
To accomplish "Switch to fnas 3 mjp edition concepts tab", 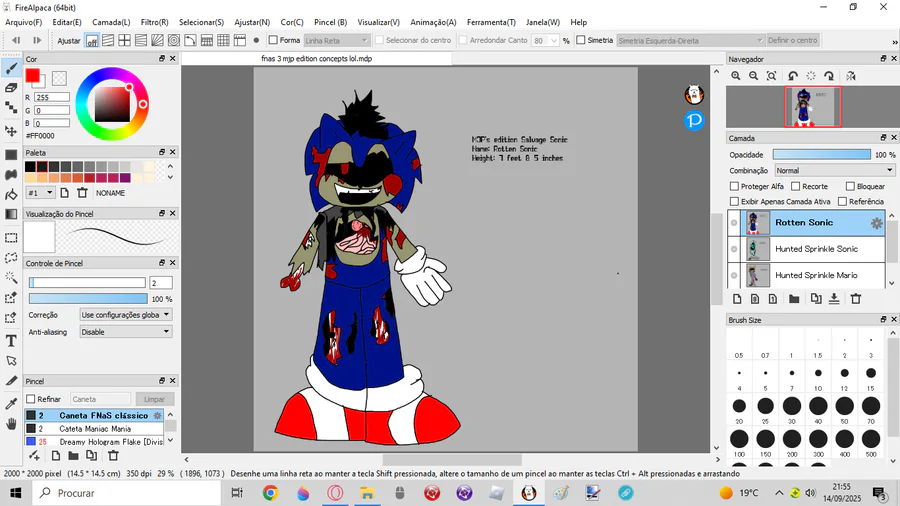I will [317, 59].
